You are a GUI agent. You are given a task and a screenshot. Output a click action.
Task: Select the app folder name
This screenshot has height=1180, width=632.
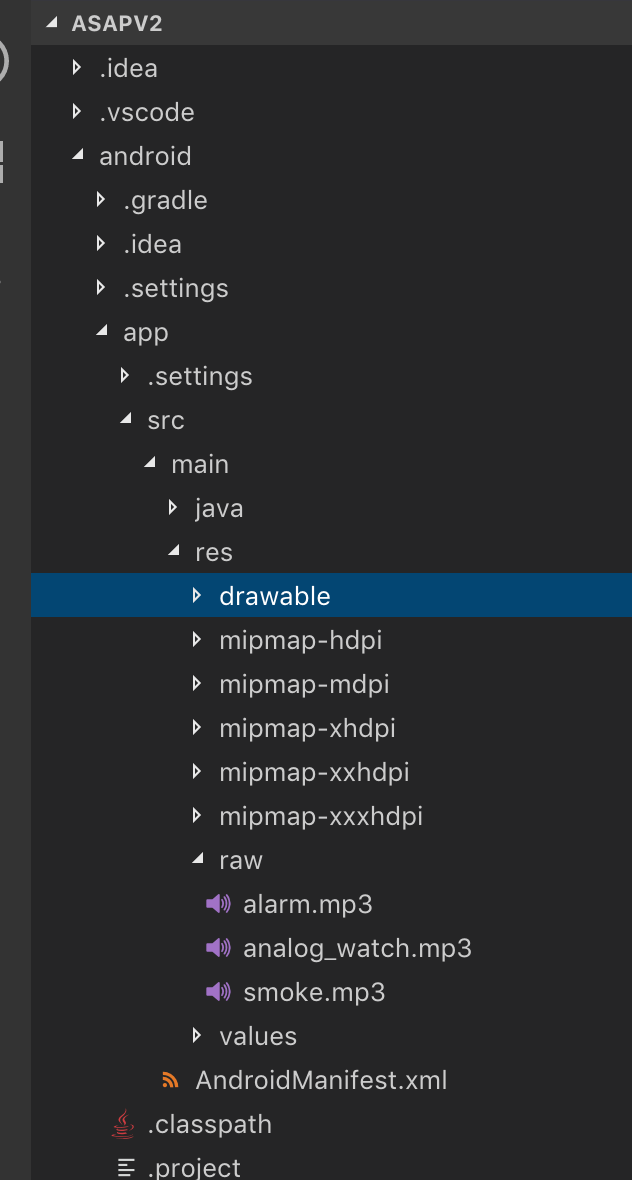[146, 333]
